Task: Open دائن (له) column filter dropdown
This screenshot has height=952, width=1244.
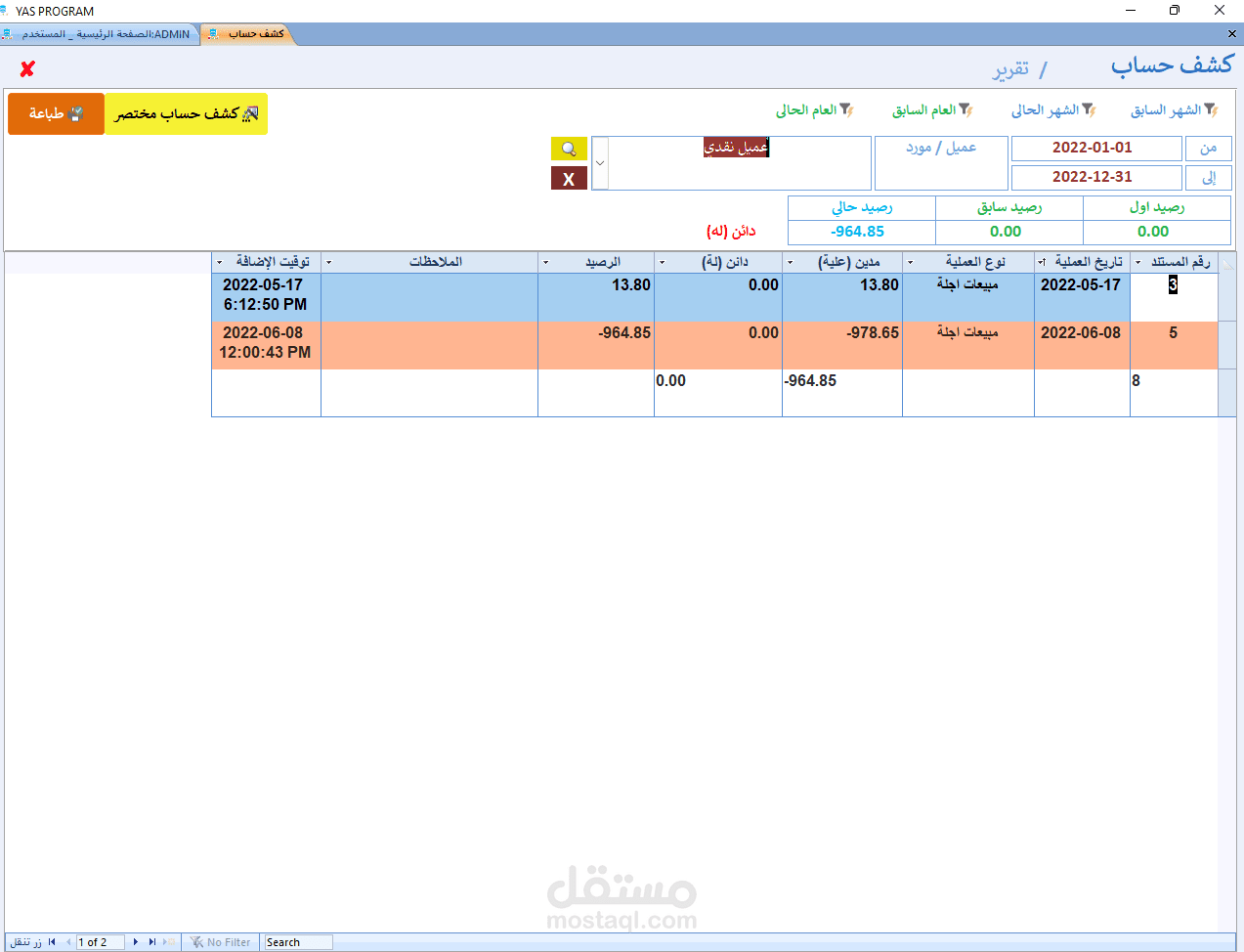Action: coord(663,262)
